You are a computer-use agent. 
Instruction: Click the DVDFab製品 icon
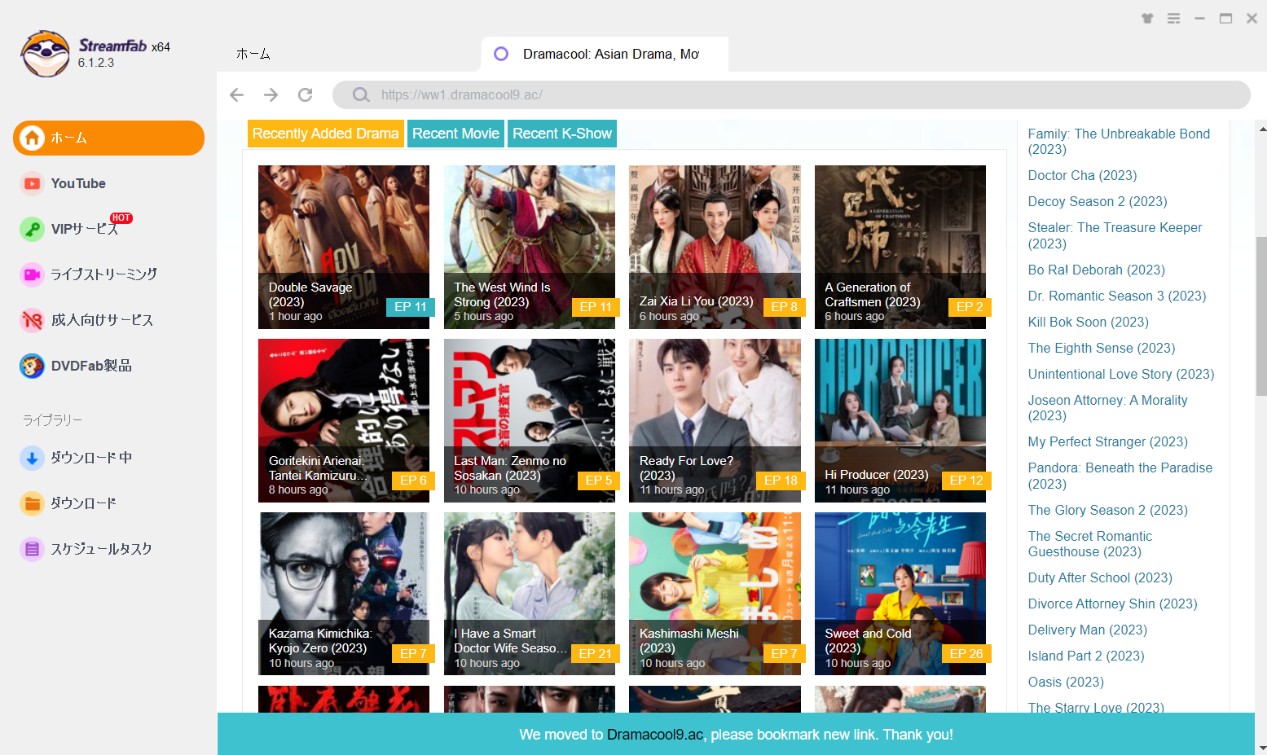tap(32, 366)
